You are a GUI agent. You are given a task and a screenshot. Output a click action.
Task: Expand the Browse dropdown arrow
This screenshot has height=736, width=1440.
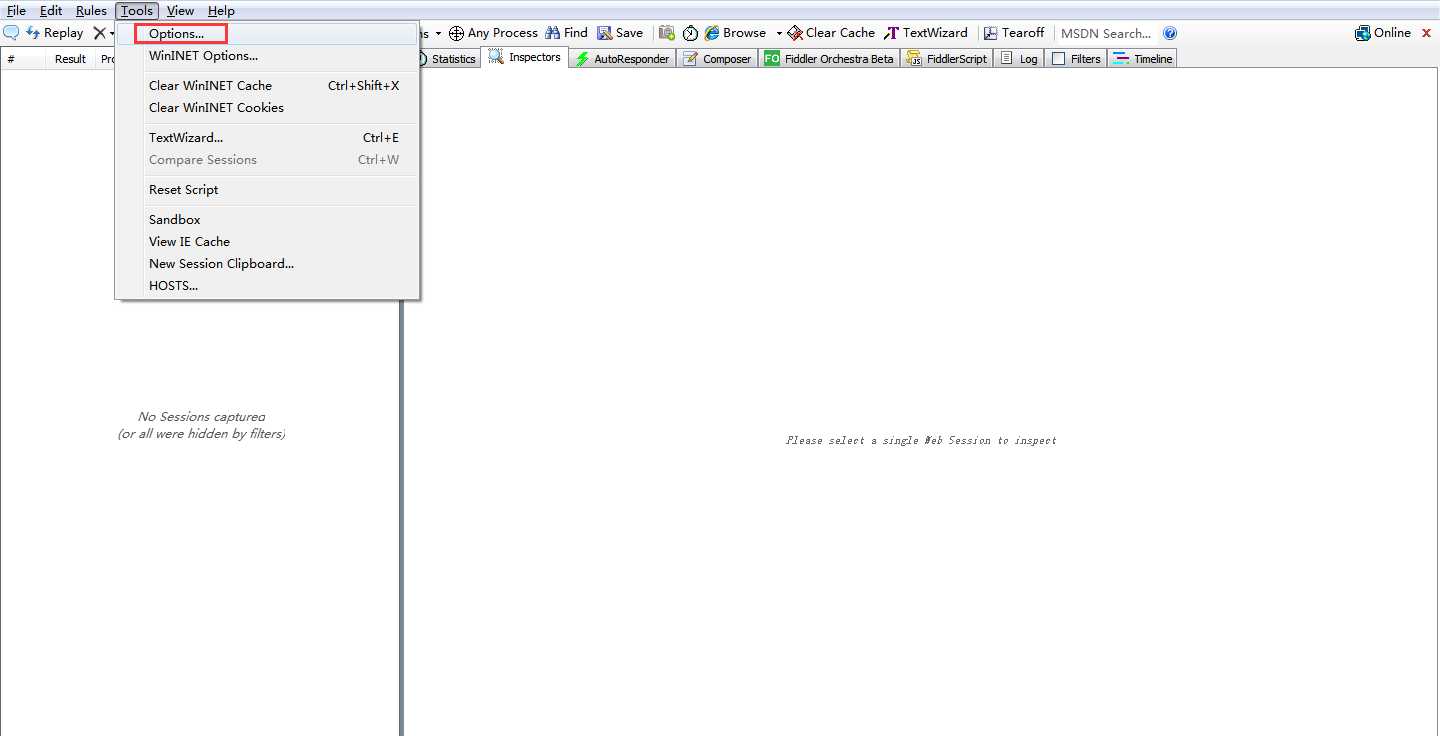pyautogui.click(x=779, y=33)
